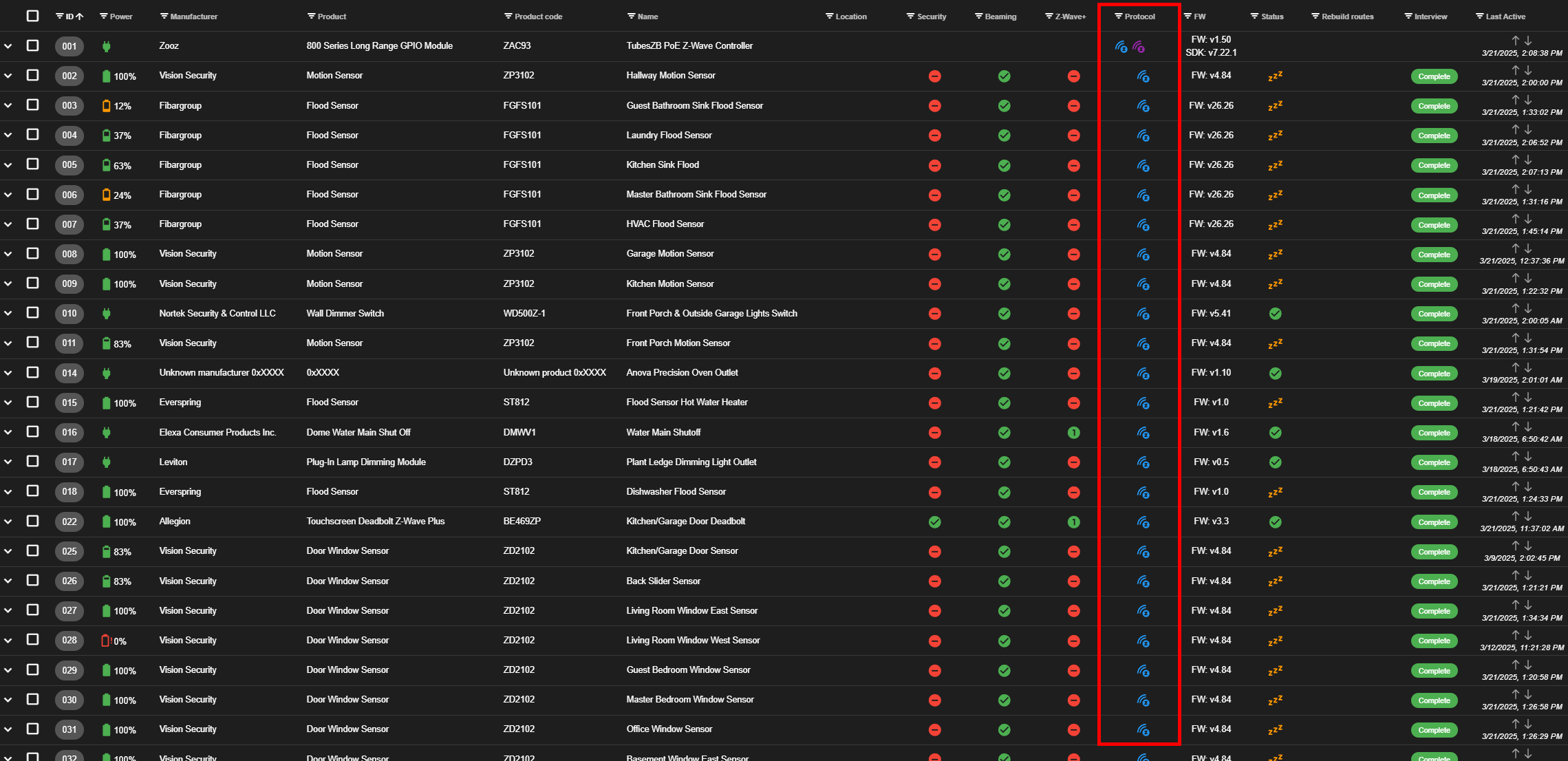1568x761 pixels.
Task: Select the checkbox for node 014
Action: coord(32,372)
